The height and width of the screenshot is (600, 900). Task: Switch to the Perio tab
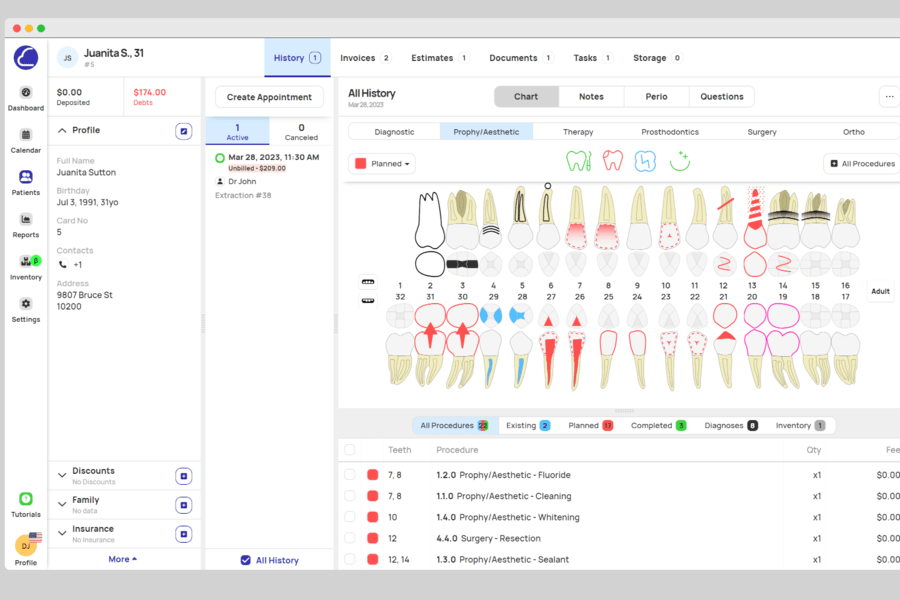click(656, 96)
